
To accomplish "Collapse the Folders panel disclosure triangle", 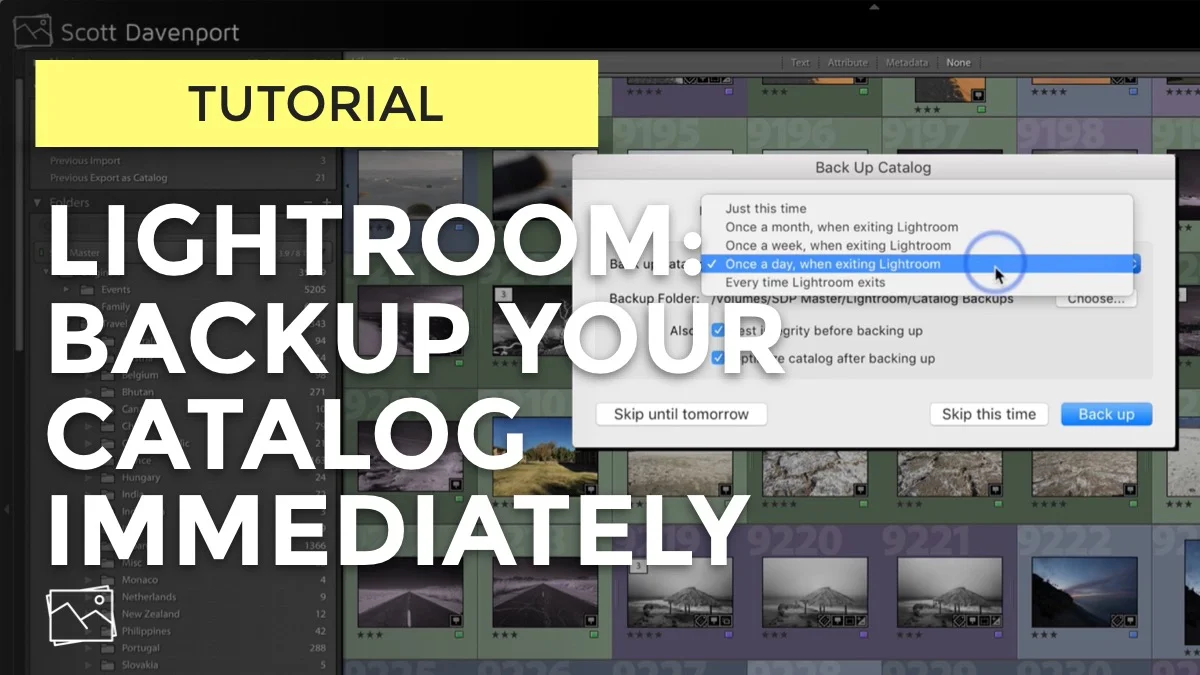I will point(36,202).
